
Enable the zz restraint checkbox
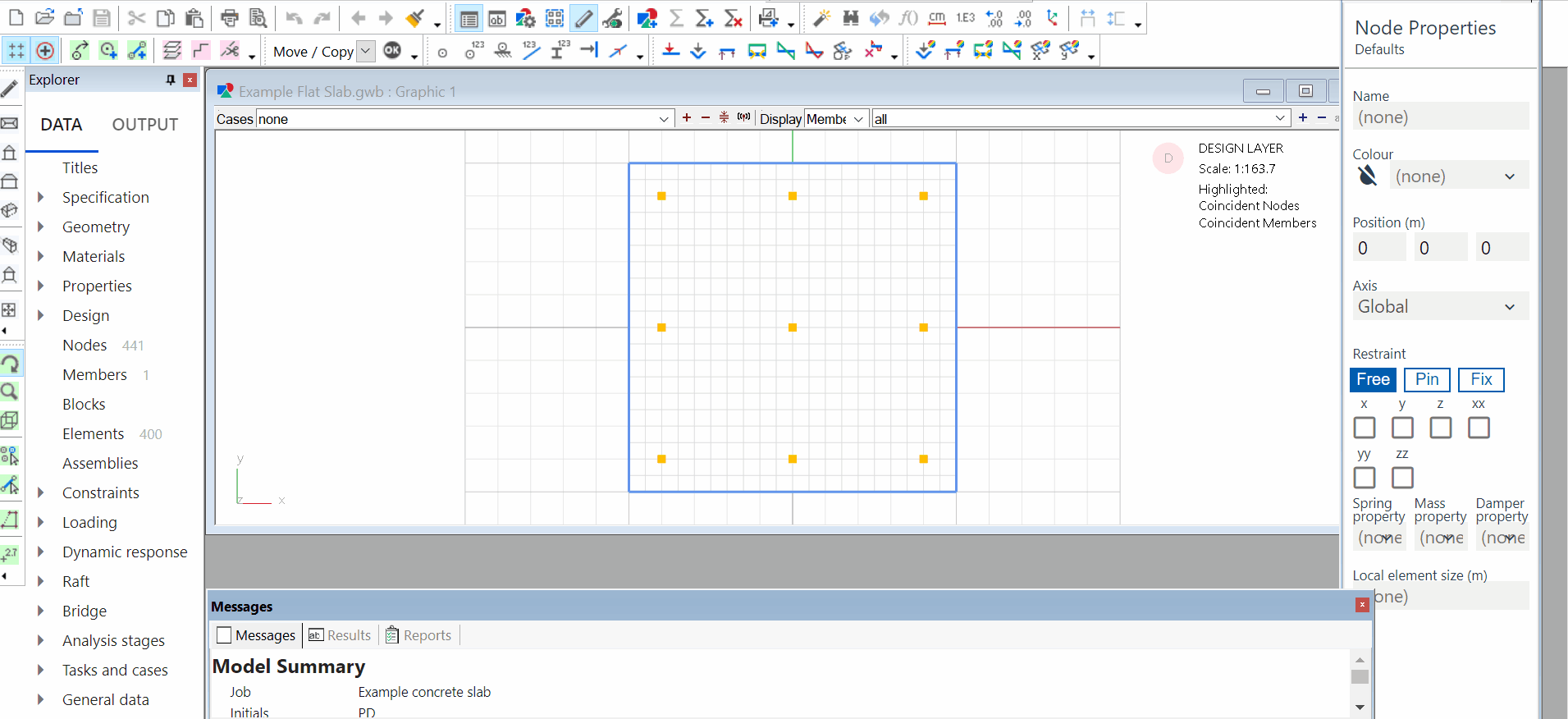click(1402, 478)
